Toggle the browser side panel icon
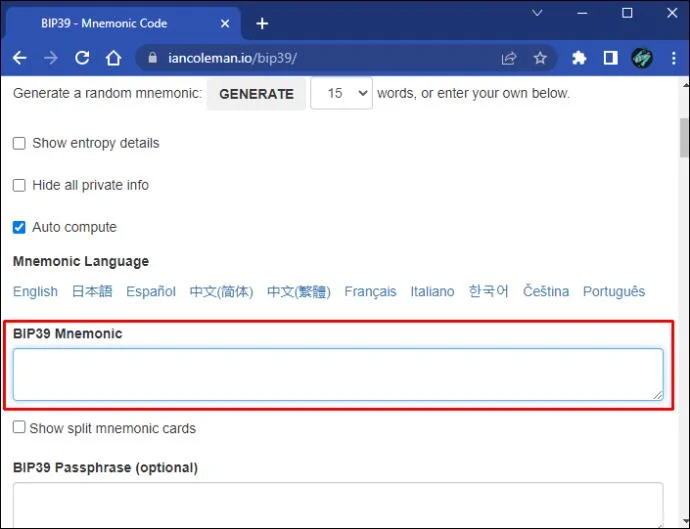This screenshot has width=690, height=529. [610, 58]
